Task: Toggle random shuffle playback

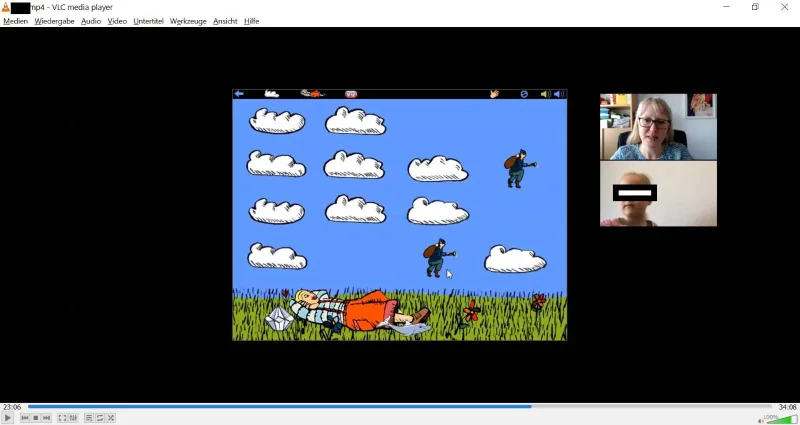Action: (x=111, y=418)
